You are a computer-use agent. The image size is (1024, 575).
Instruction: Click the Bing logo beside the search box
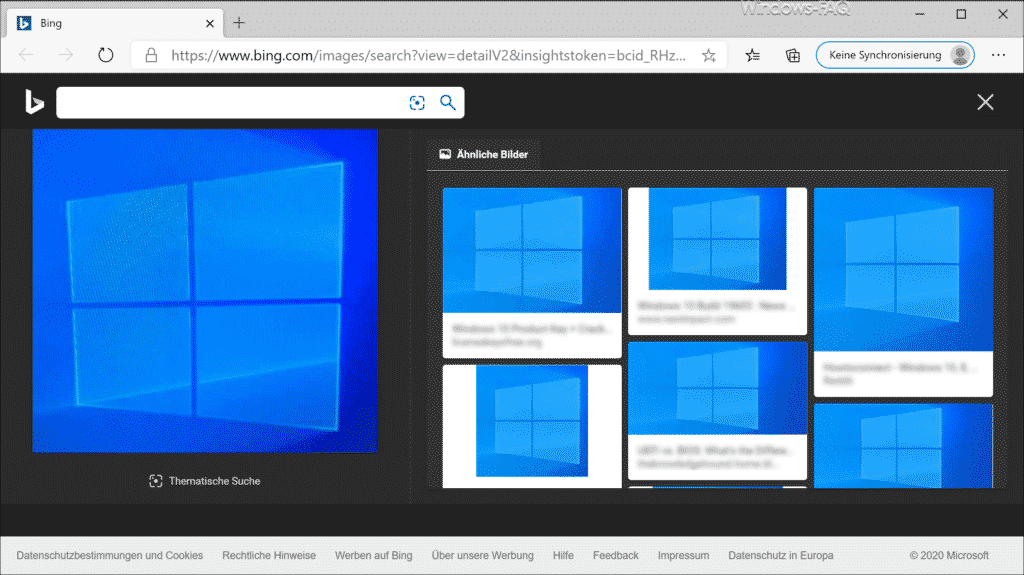(35, 103)
